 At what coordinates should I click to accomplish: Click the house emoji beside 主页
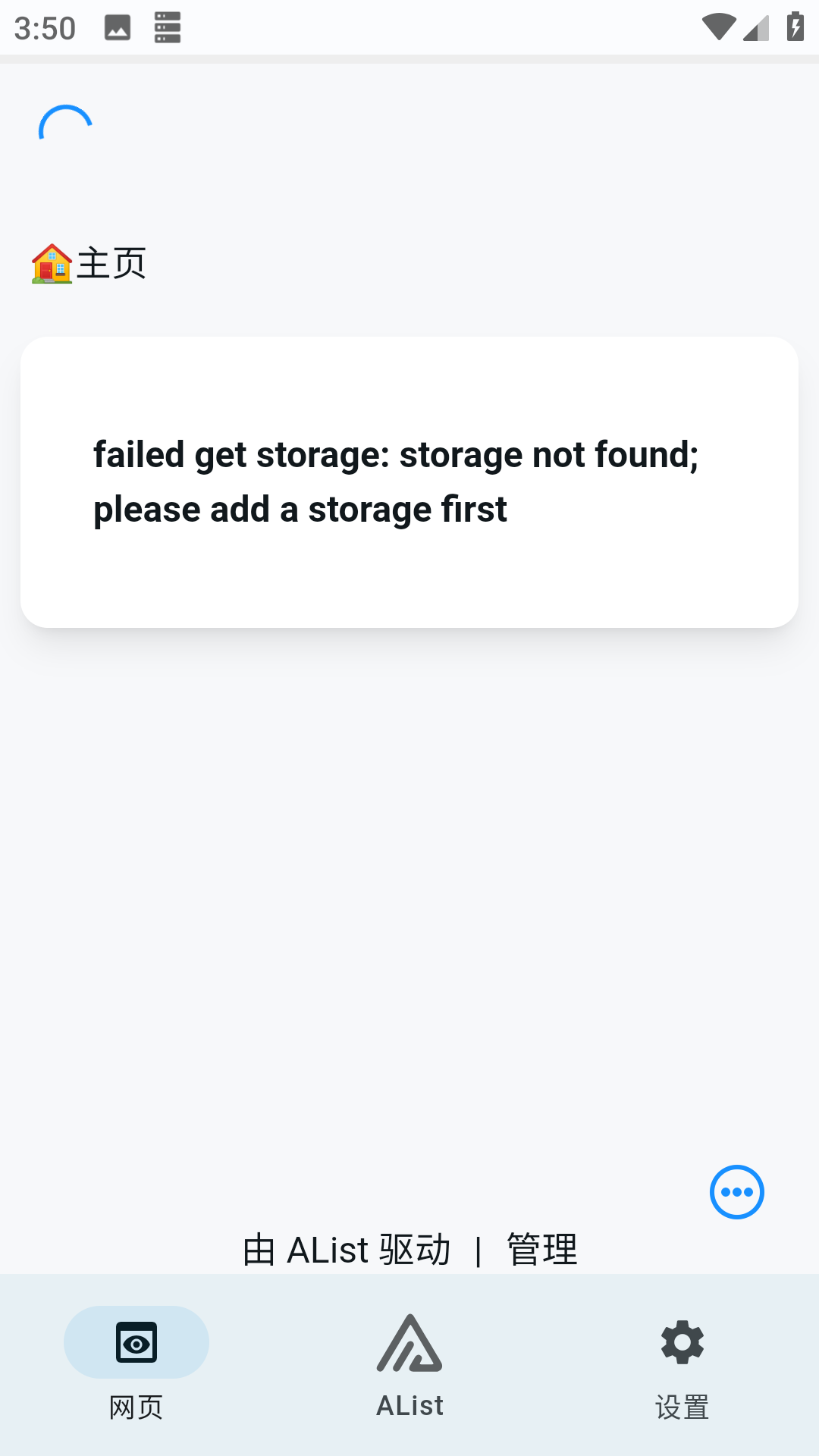pyautogui.click(x=52, y=264)
